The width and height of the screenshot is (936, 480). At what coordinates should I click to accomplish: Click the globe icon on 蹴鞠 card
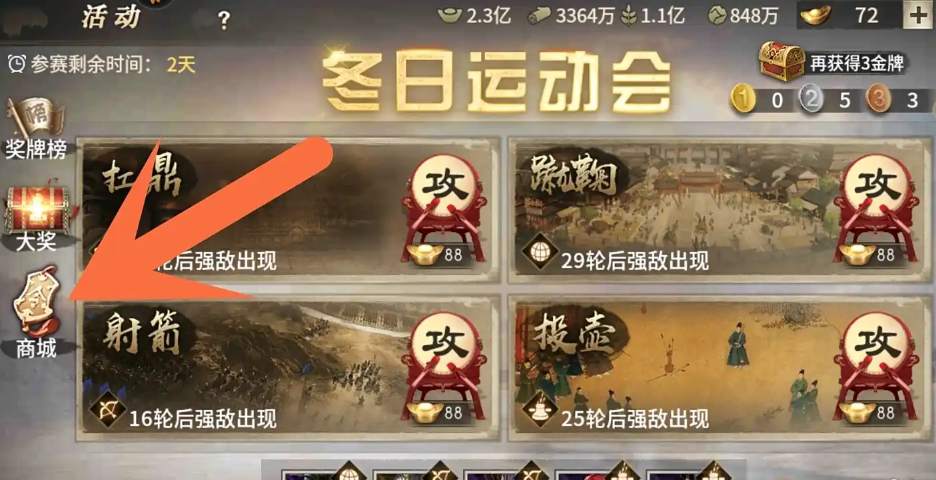click(x=540, y=251)
